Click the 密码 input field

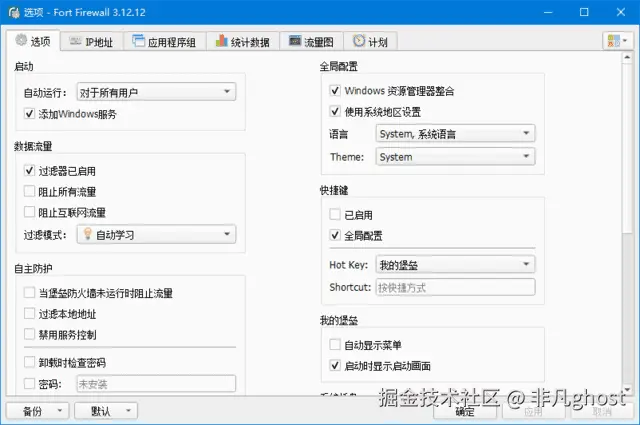(156, 384)
